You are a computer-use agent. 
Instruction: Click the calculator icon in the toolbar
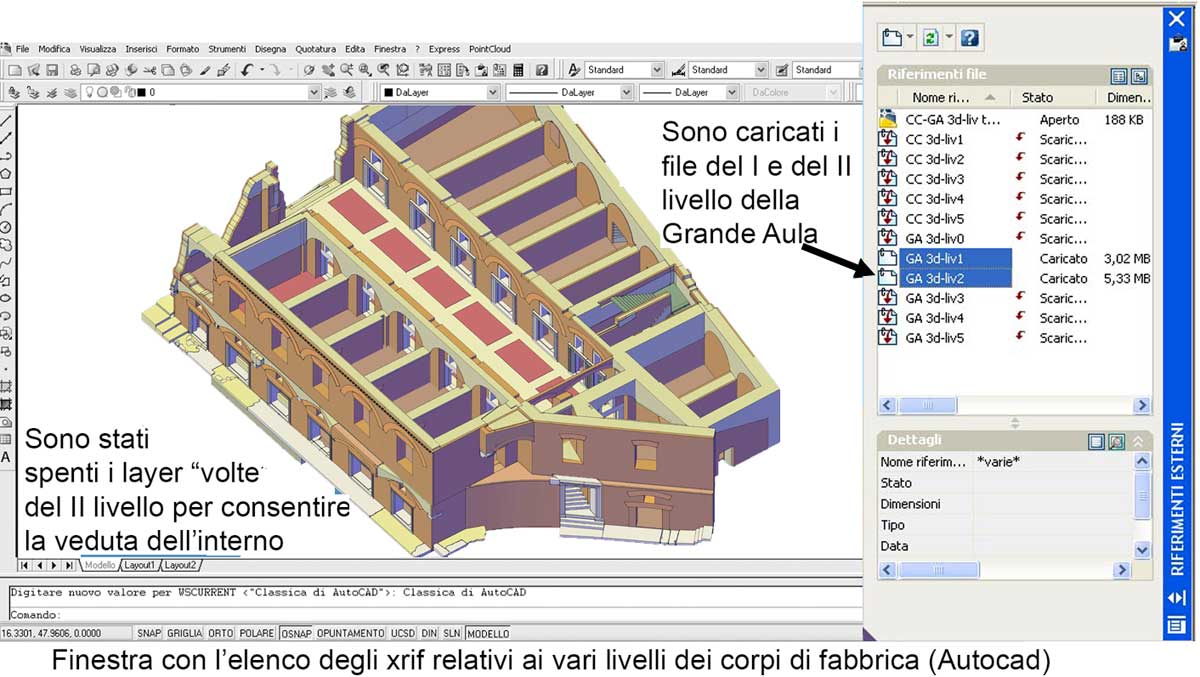(519, 70)
